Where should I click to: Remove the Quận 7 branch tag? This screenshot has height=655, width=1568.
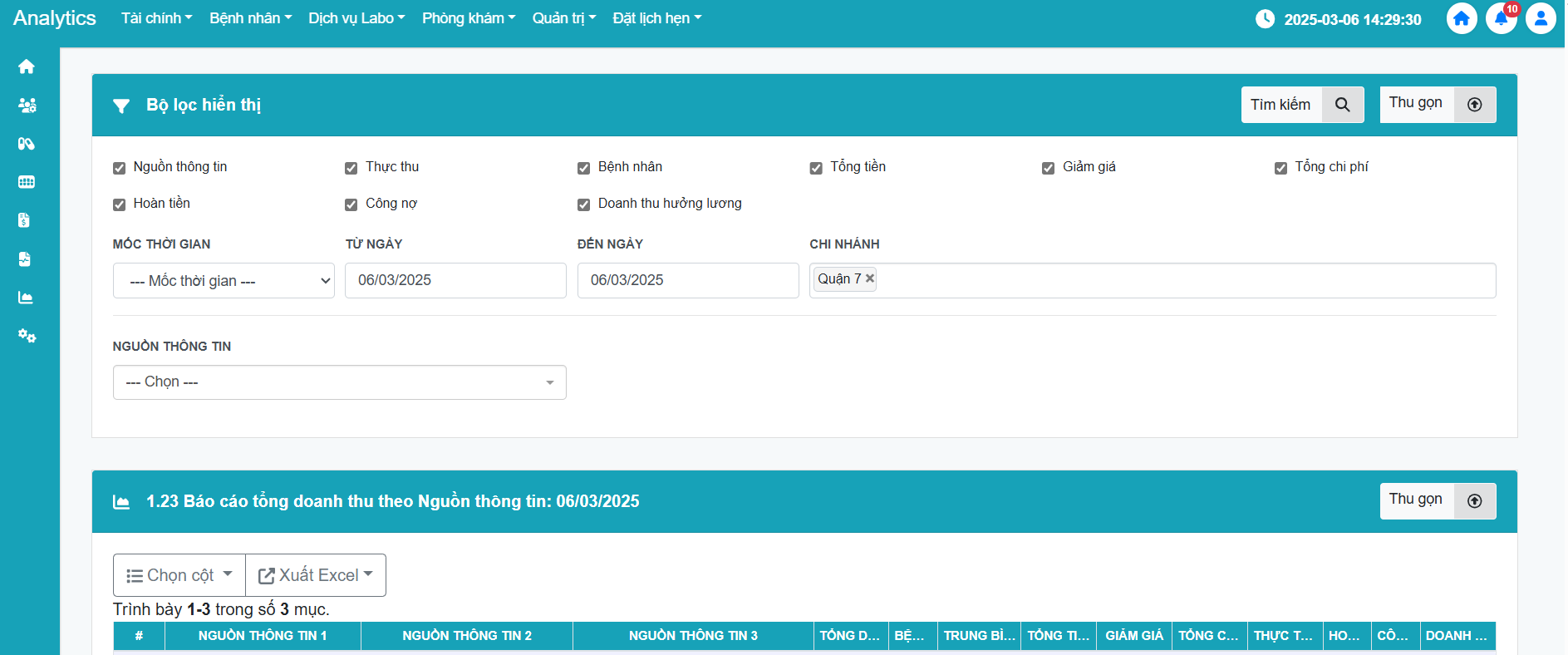pyautogui.click(x=870, y=278)
